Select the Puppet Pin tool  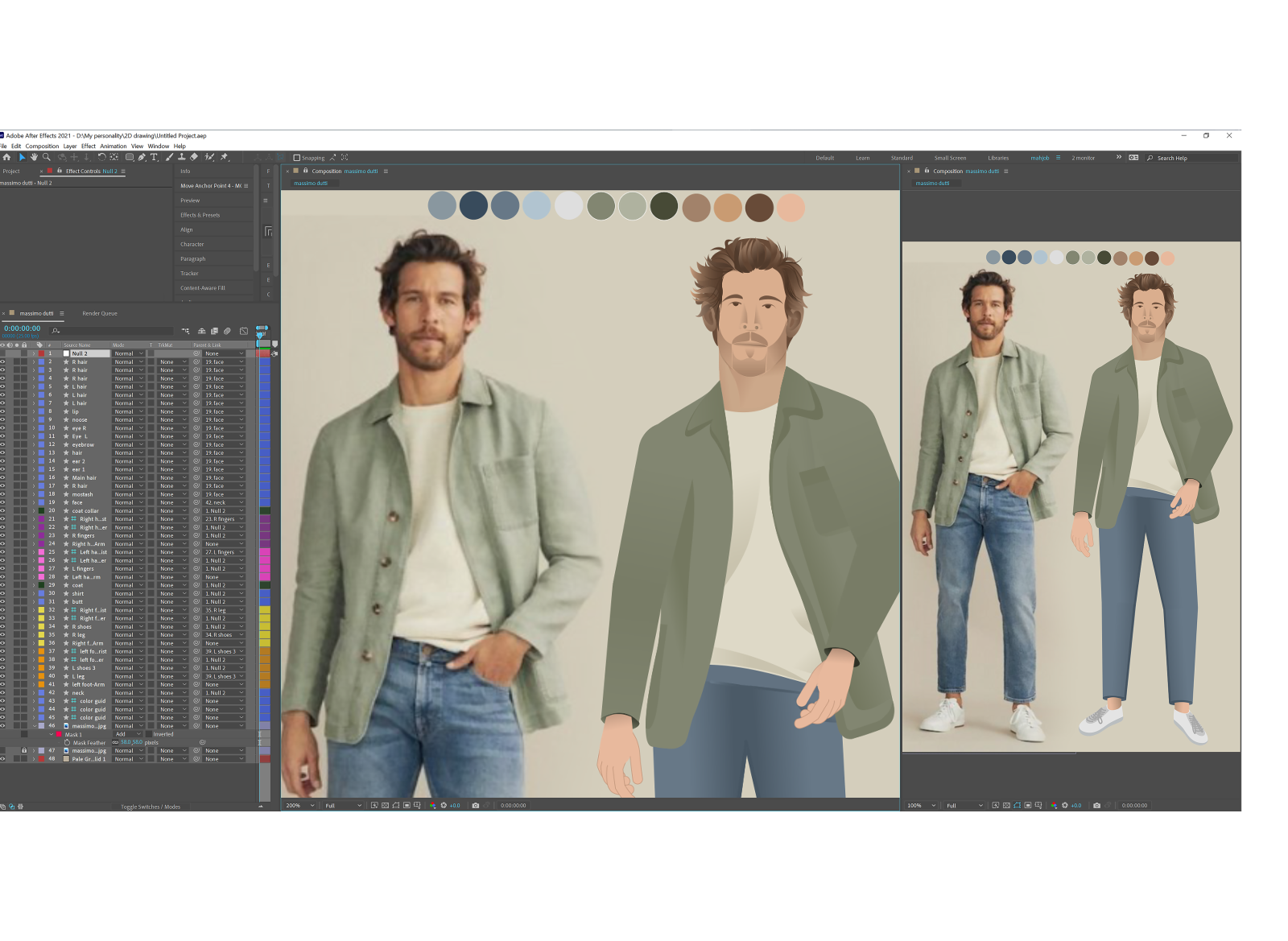click(224, 157)
